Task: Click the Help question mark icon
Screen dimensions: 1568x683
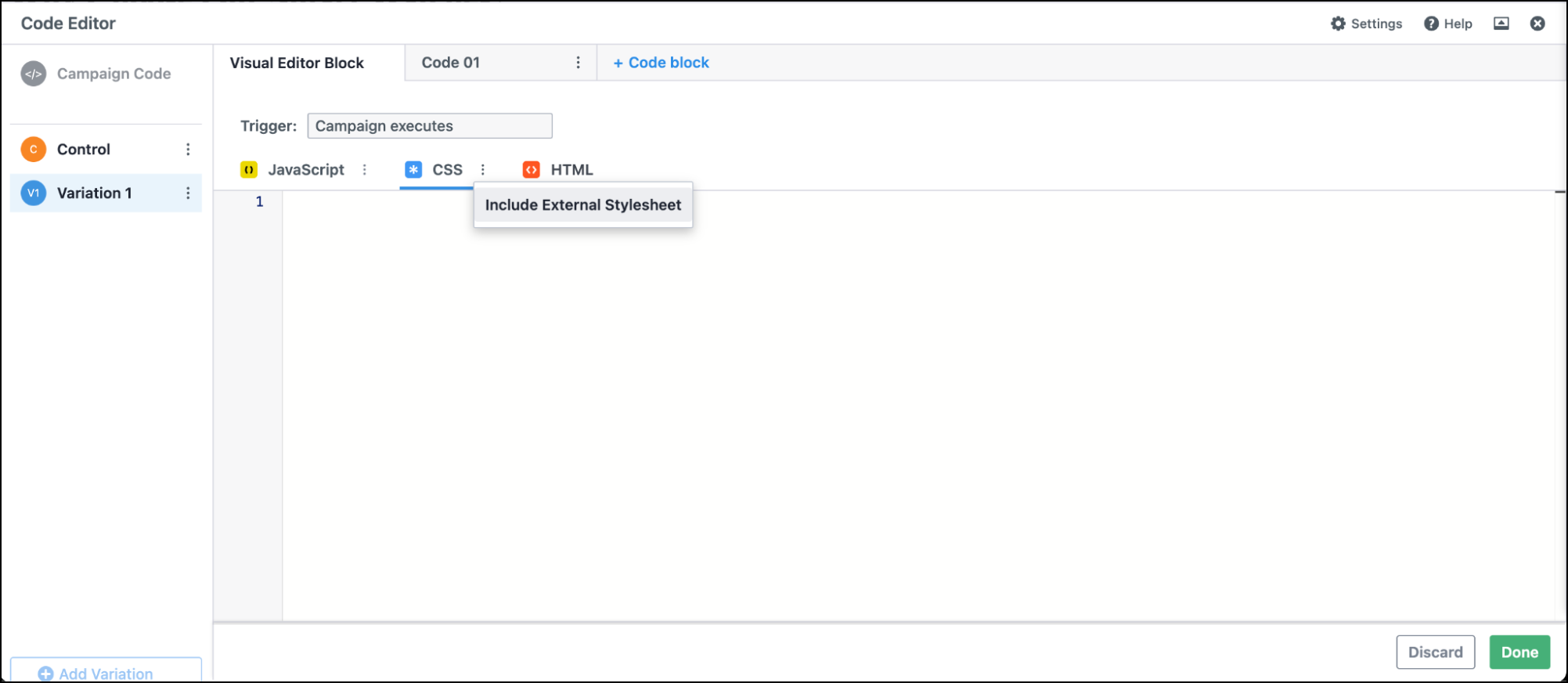Action: [1431, 23]
